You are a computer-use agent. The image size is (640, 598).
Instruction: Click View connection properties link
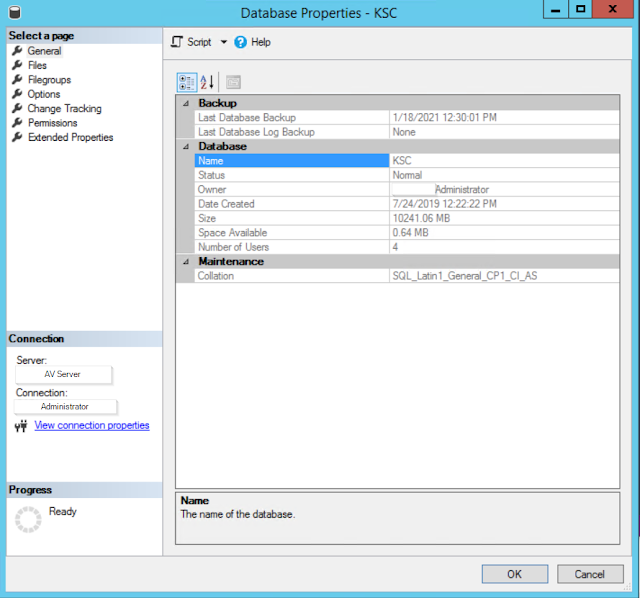[92, 425]
